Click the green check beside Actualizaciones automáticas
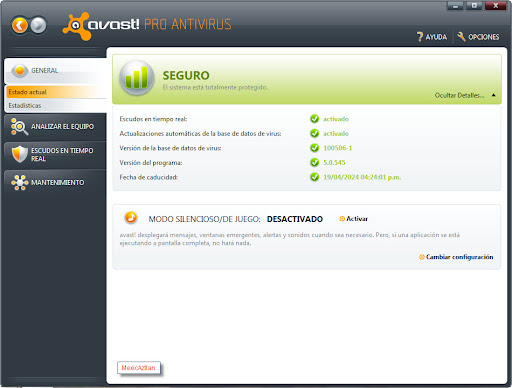512x388 pixels. click(314, 133)
